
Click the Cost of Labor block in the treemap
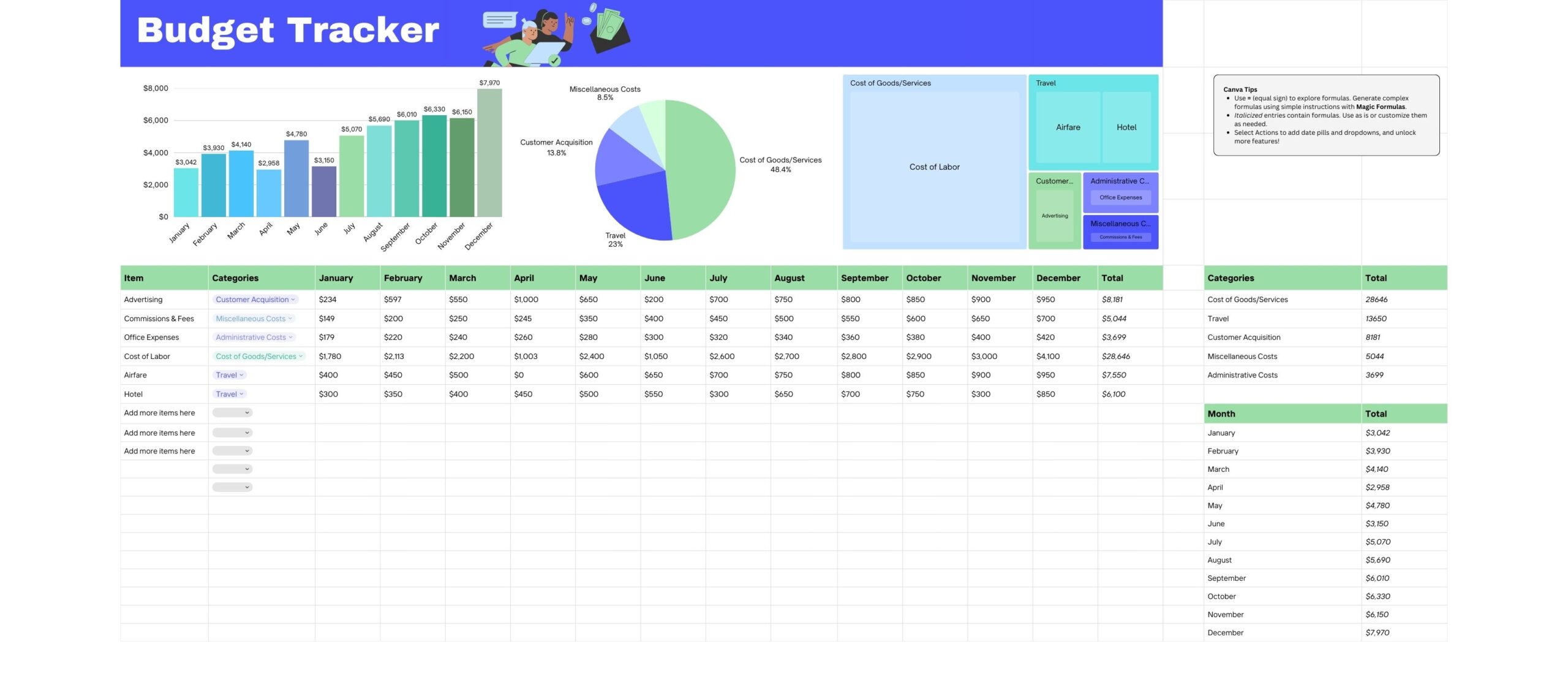[x=933, y=167]
